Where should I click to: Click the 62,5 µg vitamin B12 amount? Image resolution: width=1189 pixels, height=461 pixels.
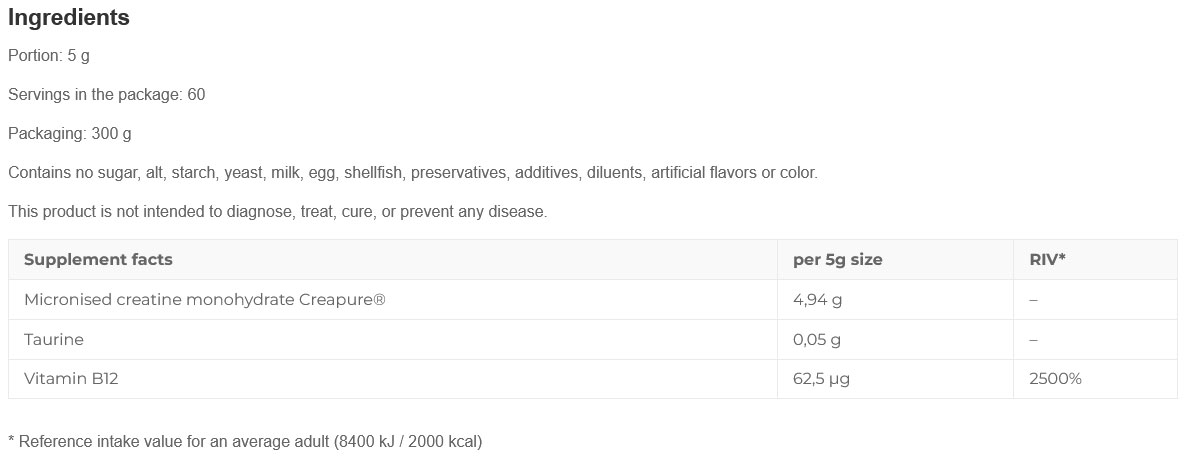coord(821,378)
